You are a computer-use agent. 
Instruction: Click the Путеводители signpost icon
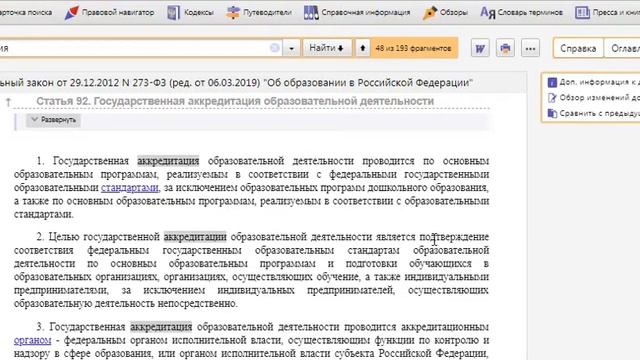[x=233, y=13]
